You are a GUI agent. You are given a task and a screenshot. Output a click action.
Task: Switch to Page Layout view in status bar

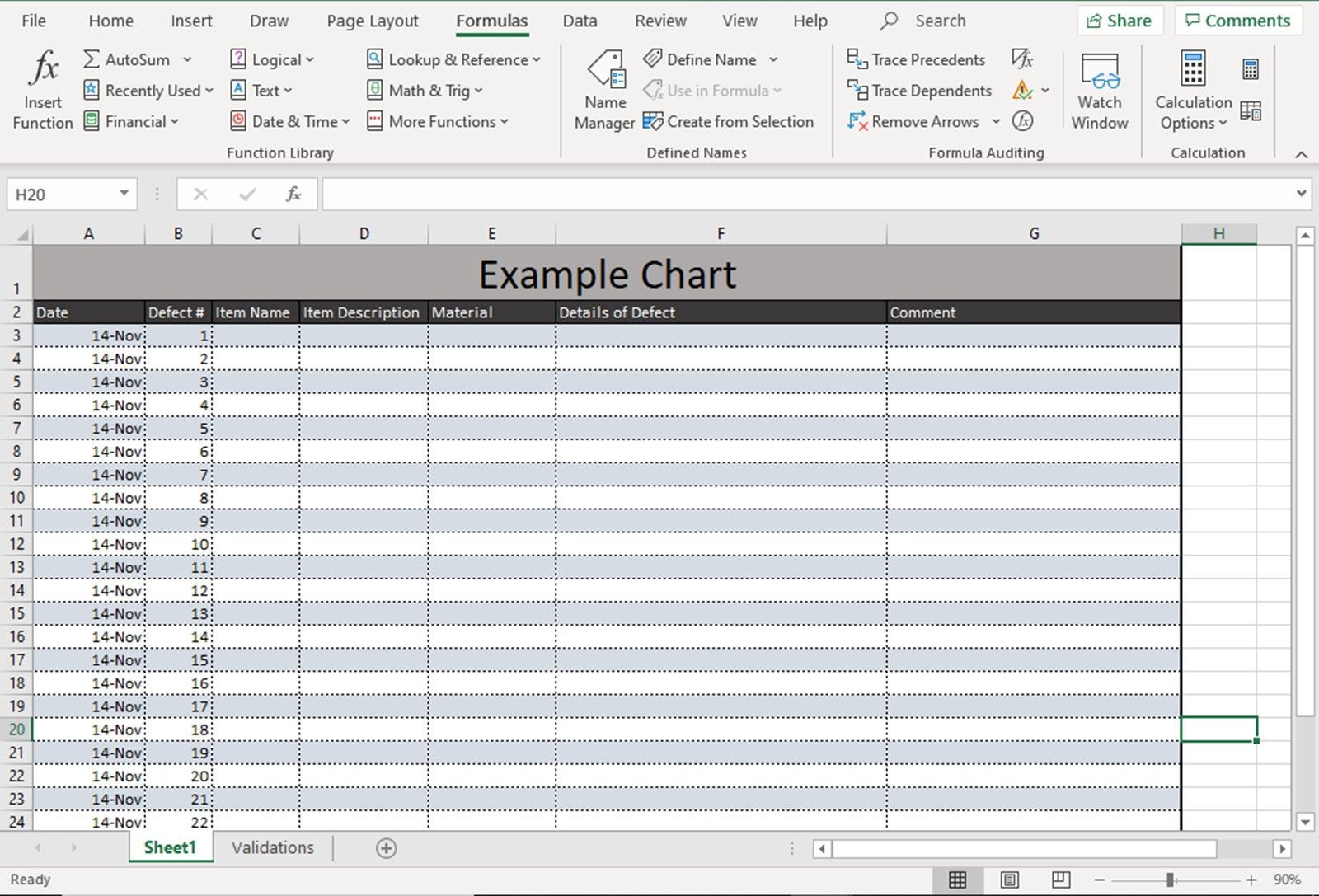pyautogui.click(x=1010, y=880)
